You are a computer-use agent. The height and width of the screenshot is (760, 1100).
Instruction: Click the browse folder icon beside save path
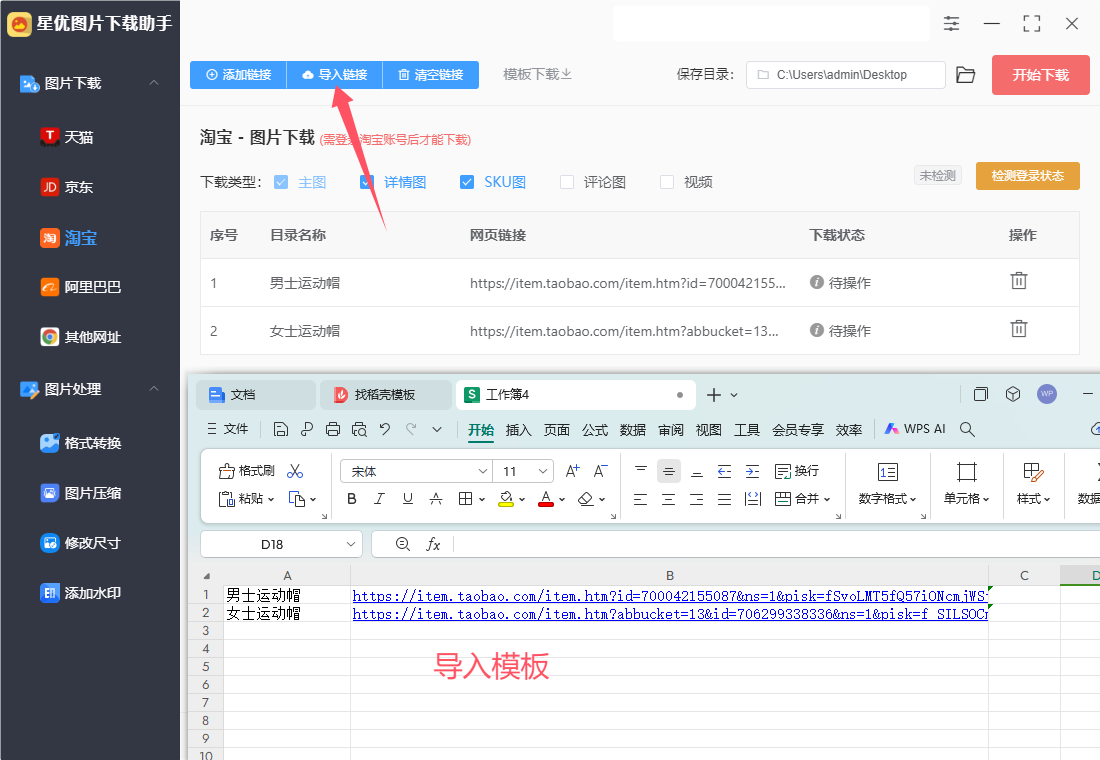coord(965,75)
